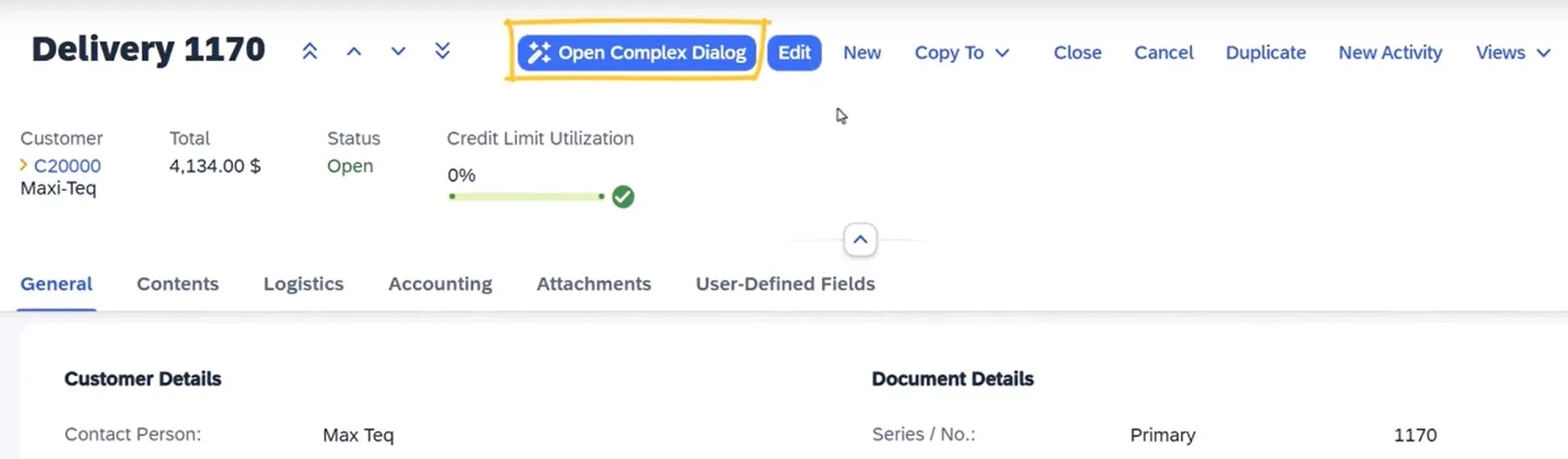Viewport: 1568px width, 459px height.
Task: Open User-Defined Fields tab
Action: [785, 284]
